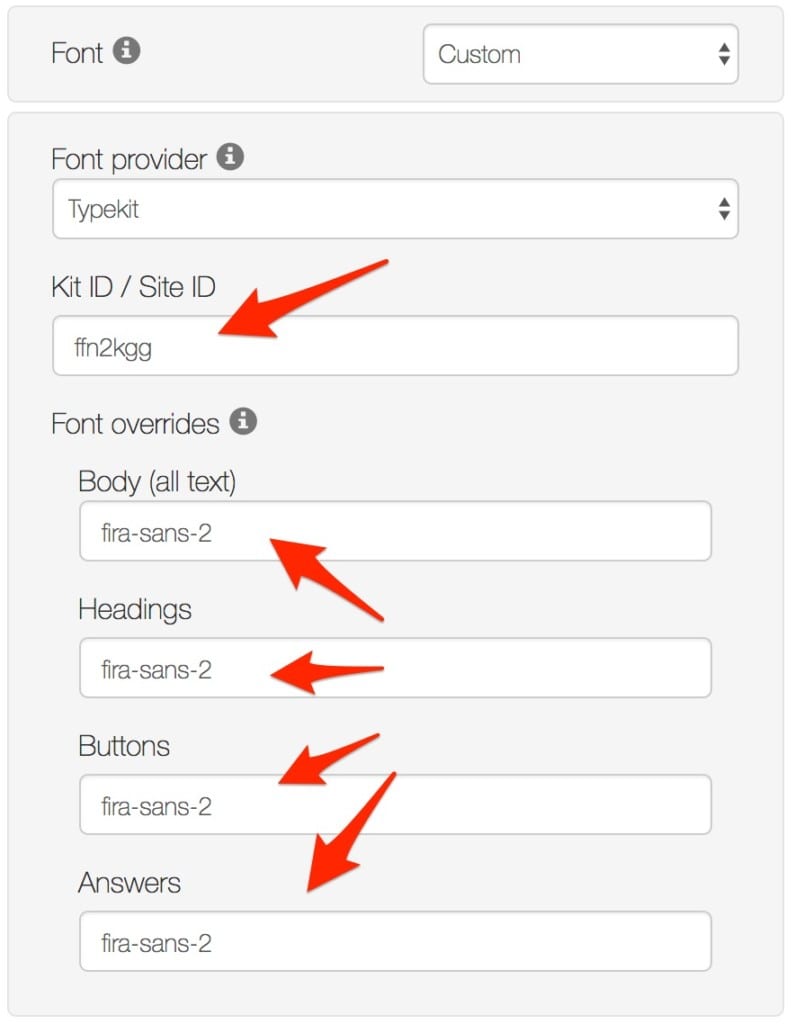Viewport: 795px width, 1024px height.
Task: Click the Font overrides heading label
Action: click(x=135, y=424)
